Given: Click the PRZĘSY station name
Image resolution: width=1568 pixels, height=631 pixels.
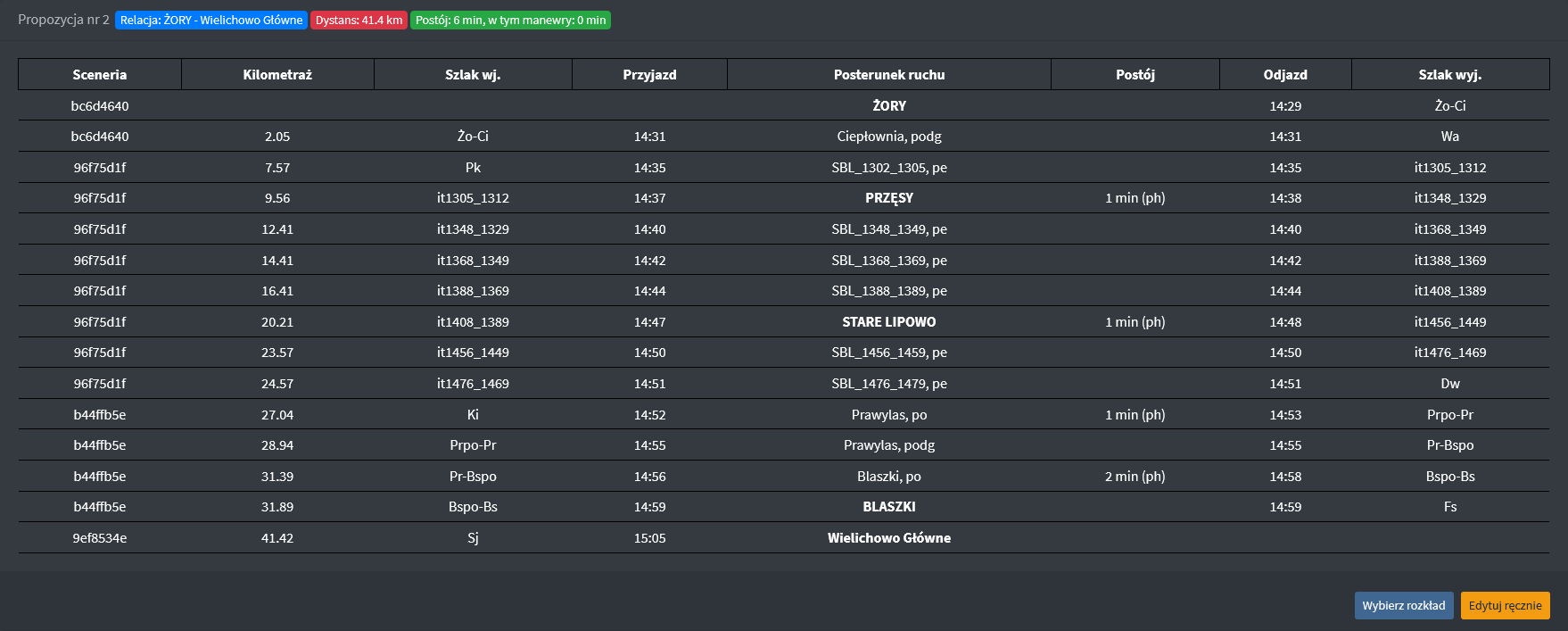Looking at the screenshot, I should point(888,198).
